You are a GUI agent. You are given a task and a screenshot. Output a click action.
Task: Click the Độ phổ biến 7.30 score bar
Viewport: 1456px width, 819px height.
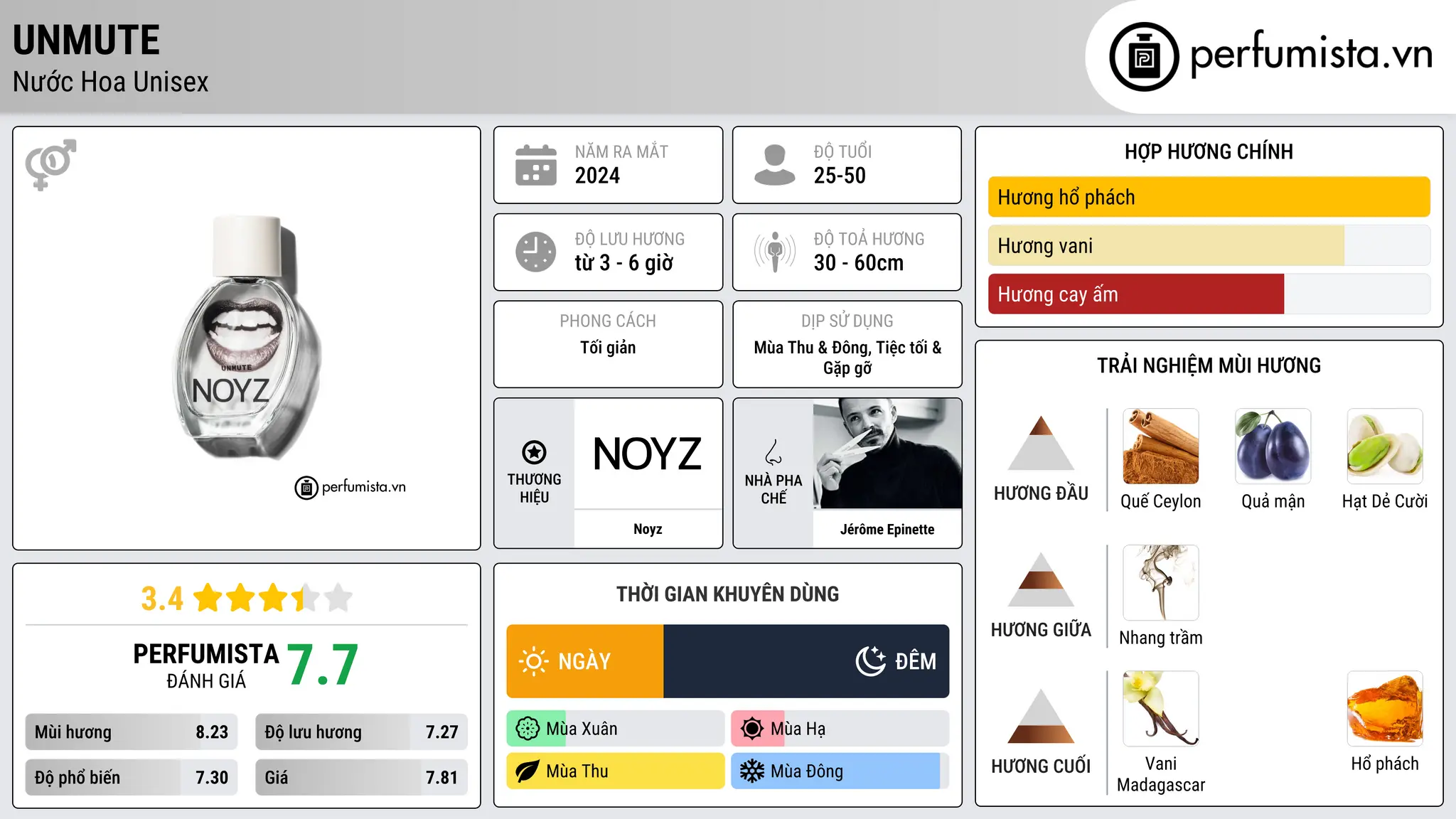tap(132, 777)
